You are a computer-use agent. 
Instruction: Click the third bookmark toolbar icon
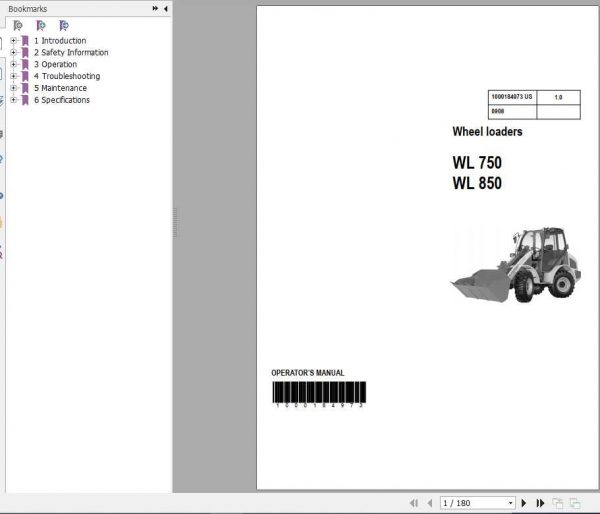pos(64,26)
